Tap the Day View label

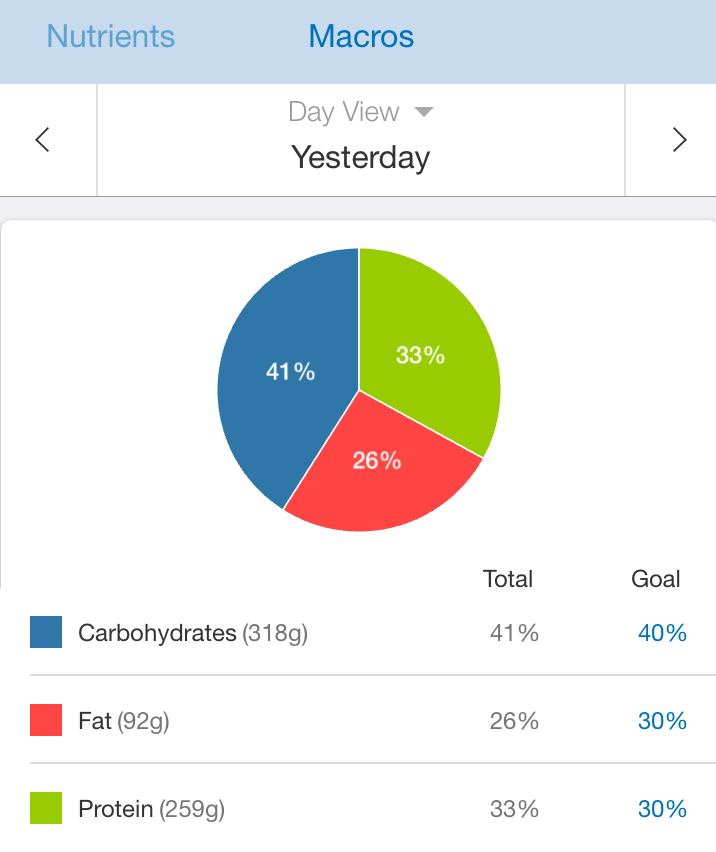point(343,112)
